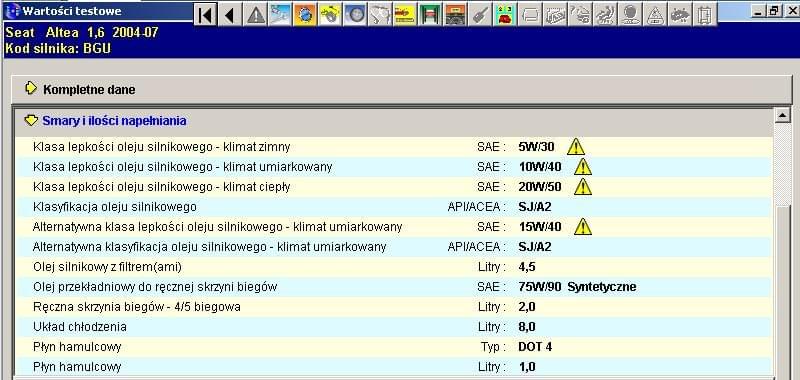Show warning for 10W/40 moderate climate oil
The width and height of the screenshot is (800, 380).
click(x=583, y=166)
